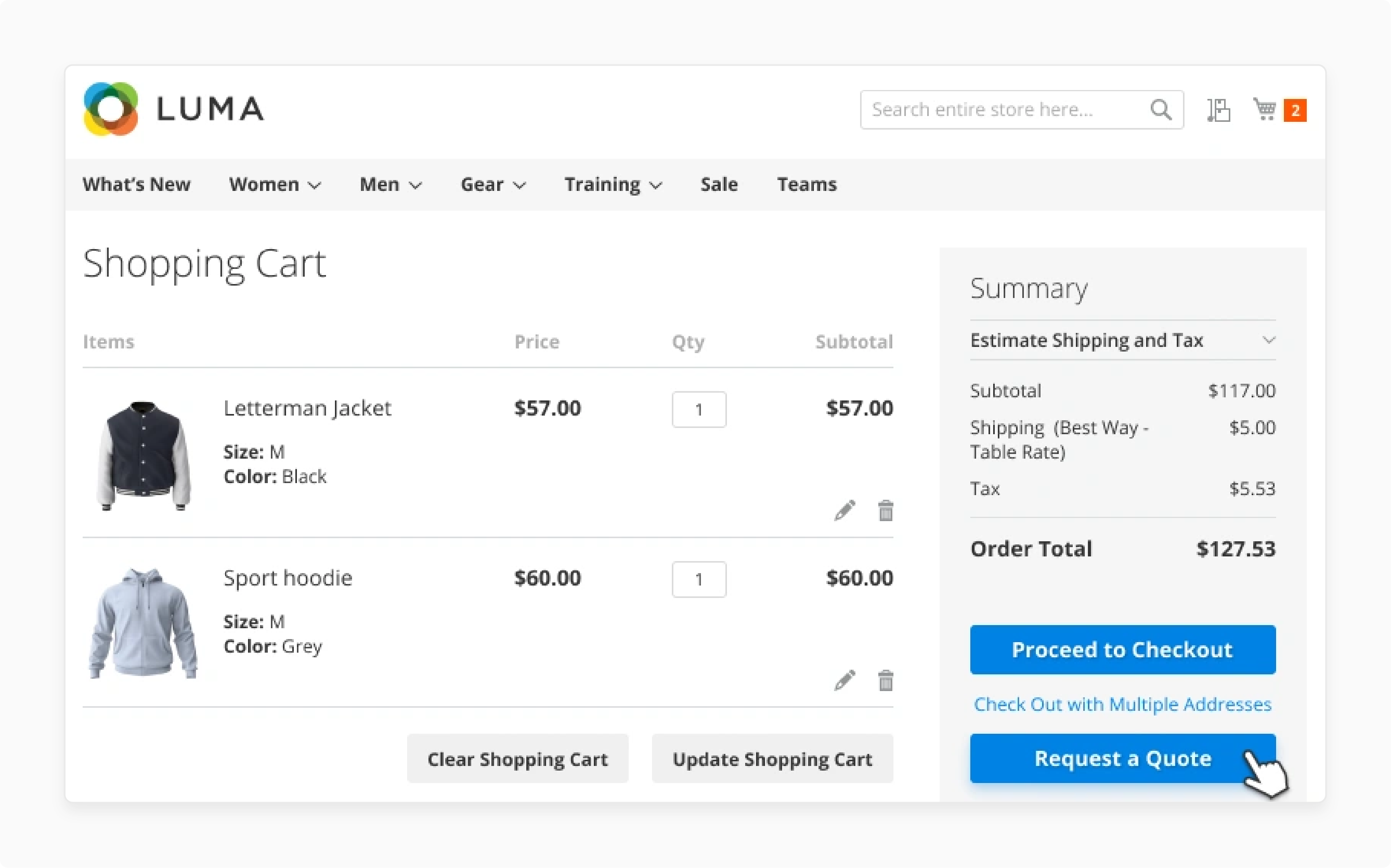1391x868 pixels.
Task: Open the Sale page
Action: (x=719, y=184)
